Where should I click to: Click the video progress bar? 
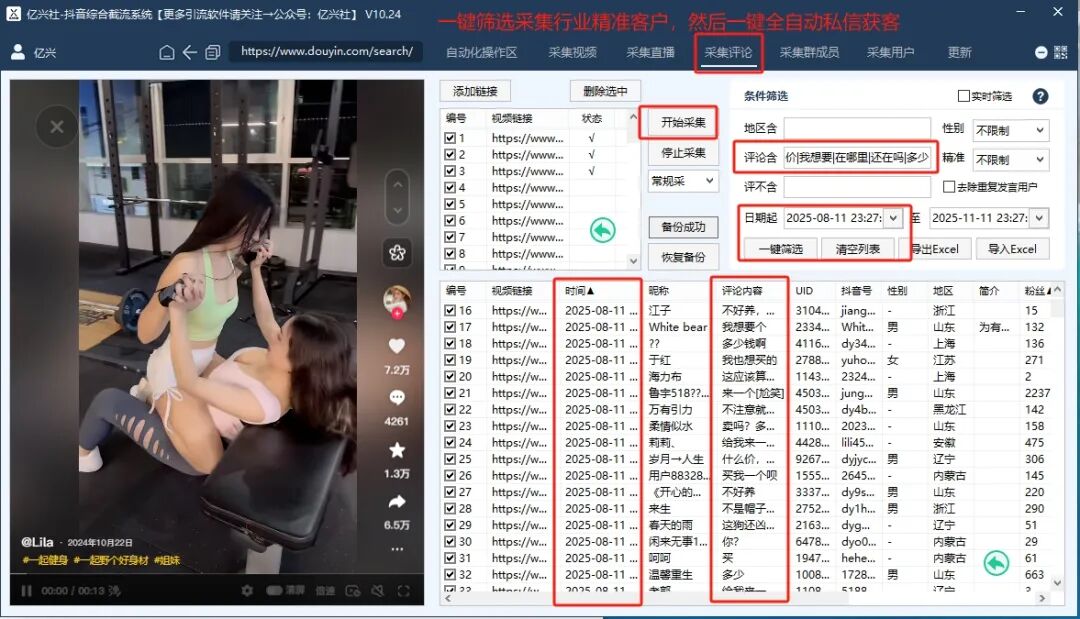pos(217,576)
